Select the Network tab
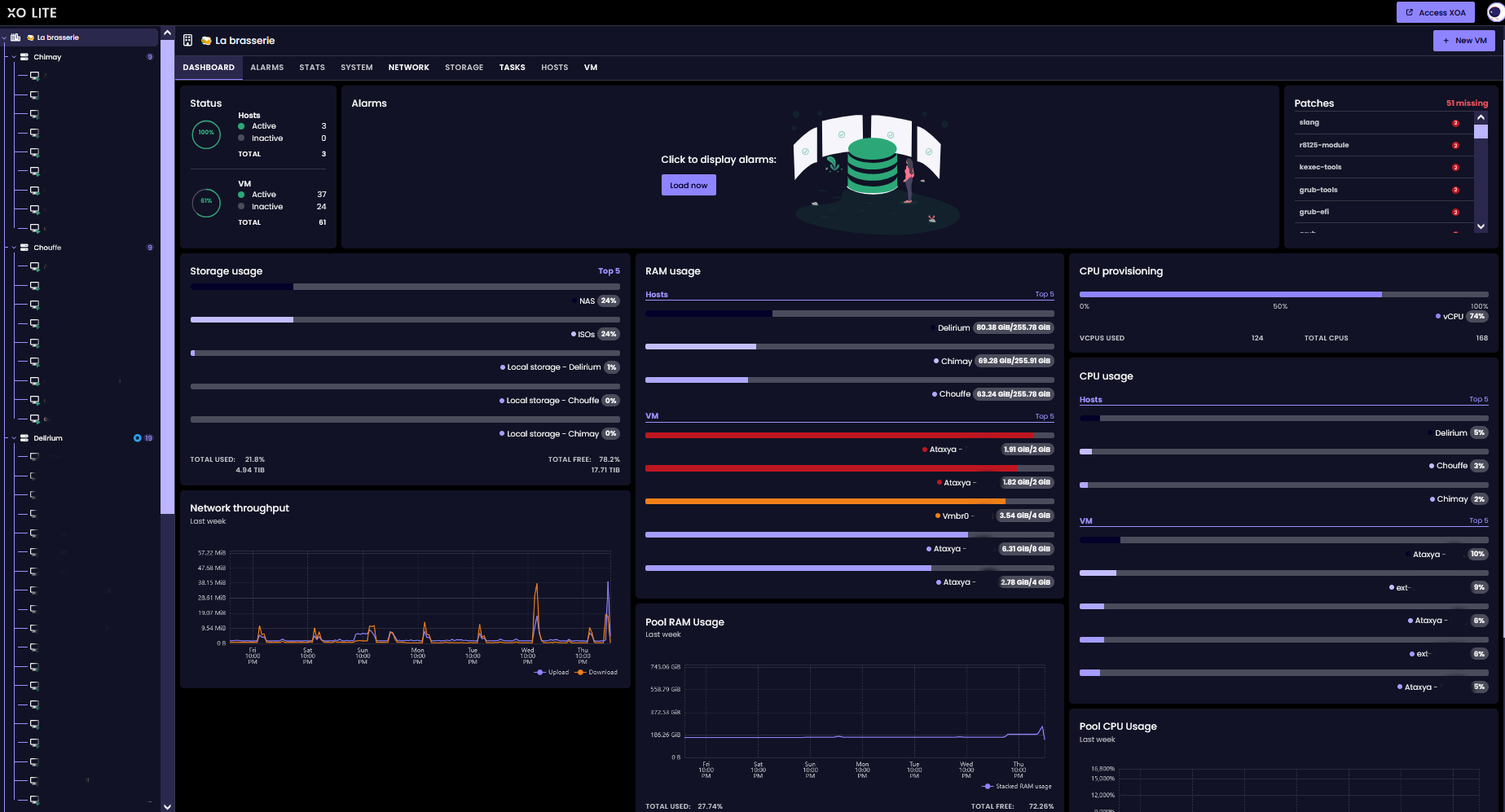The width and height of the screenshot is (1505, 812). pyautogui.click(x=409, y=68)
